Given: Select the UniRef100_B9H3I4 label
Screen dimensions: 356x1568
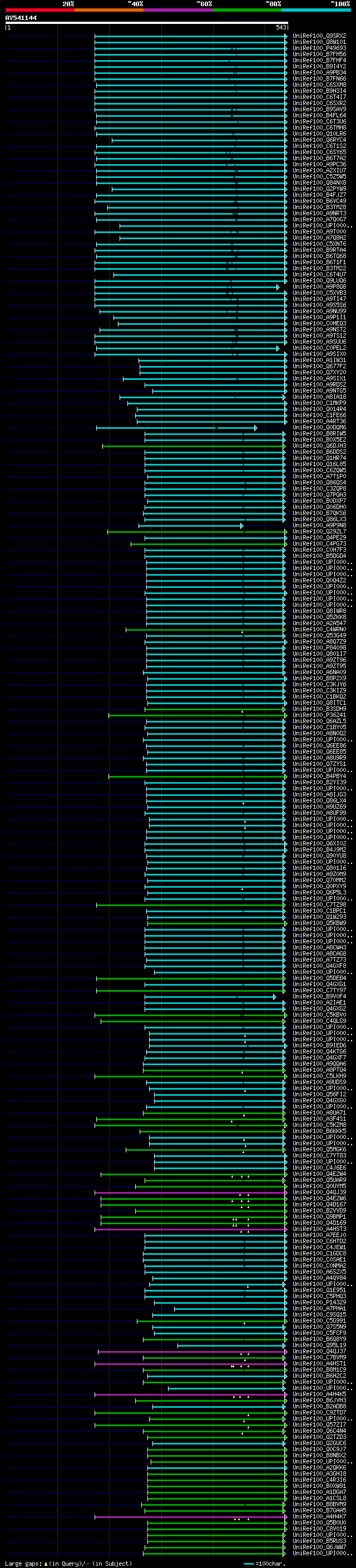Looking at the screenshot, I should 319,91.
